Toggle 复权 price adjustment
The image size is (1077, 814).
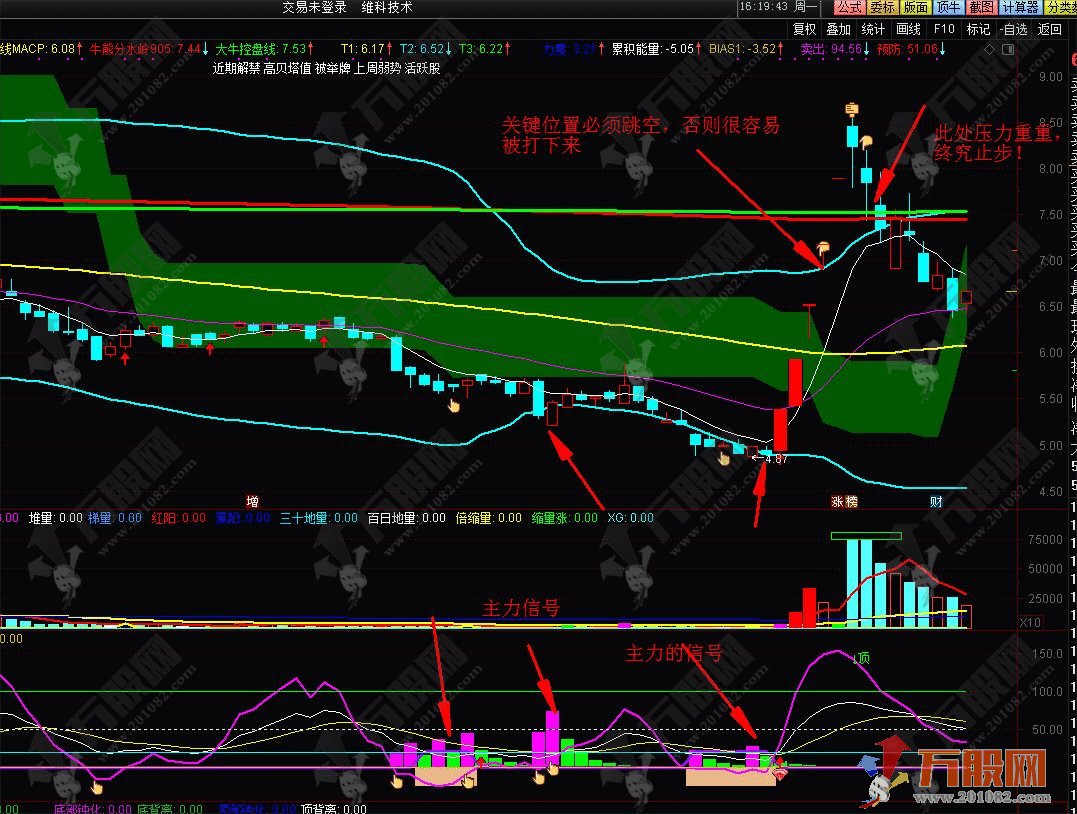pyautogui.click(x=804, y=29)
